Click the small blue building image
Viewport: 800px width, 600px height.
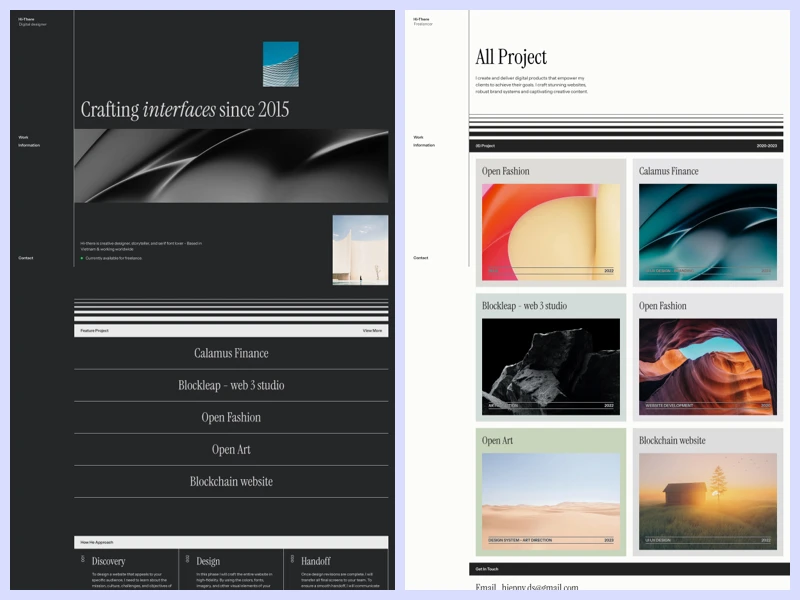(281, 64)
